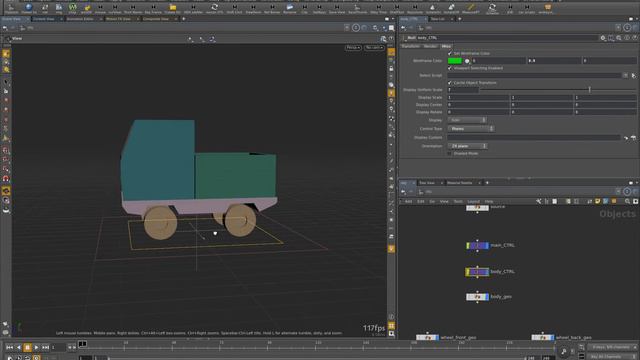Switch to the Tree View tab
This screenshot has width=640, height=360.
coord(427,183)
